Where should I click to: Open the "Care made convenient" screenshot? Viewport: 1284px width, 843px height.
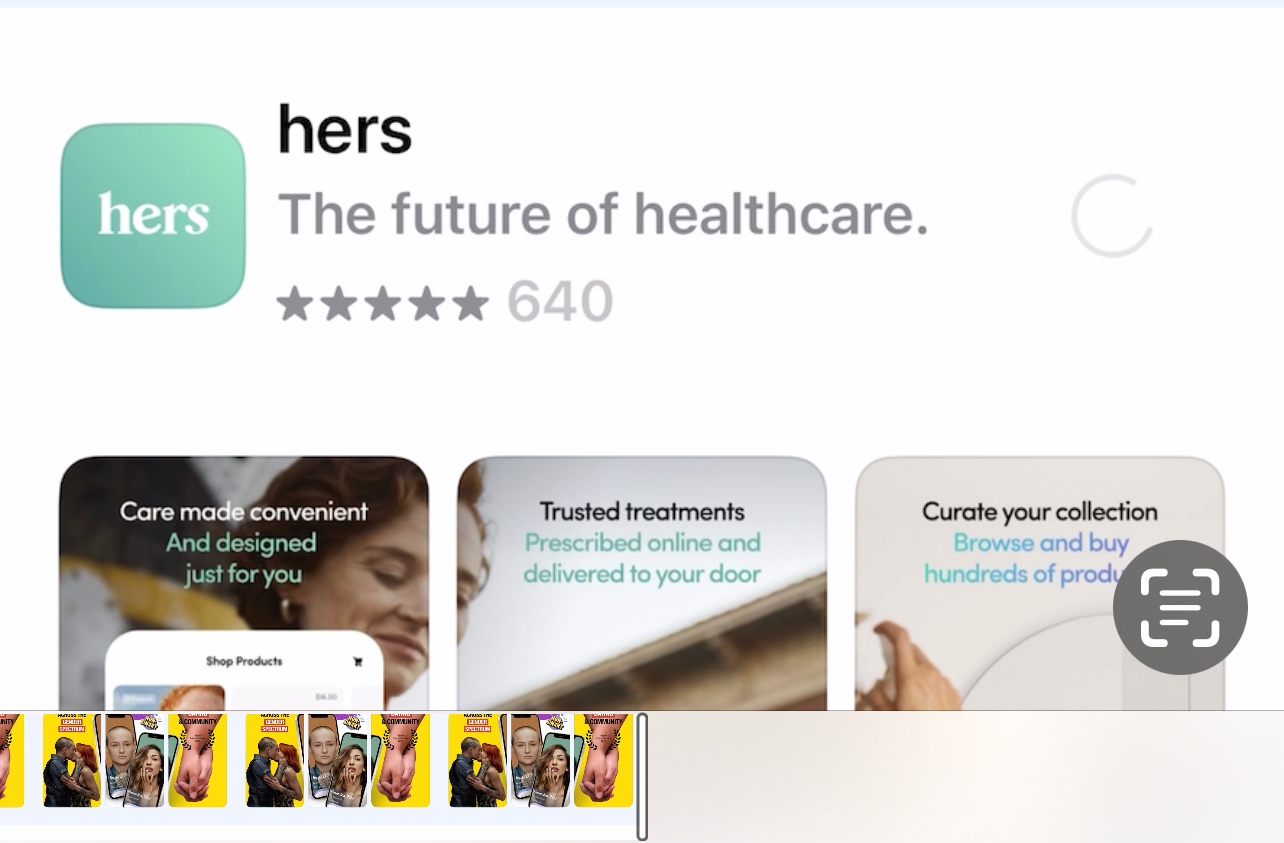(x=244, y=583)
